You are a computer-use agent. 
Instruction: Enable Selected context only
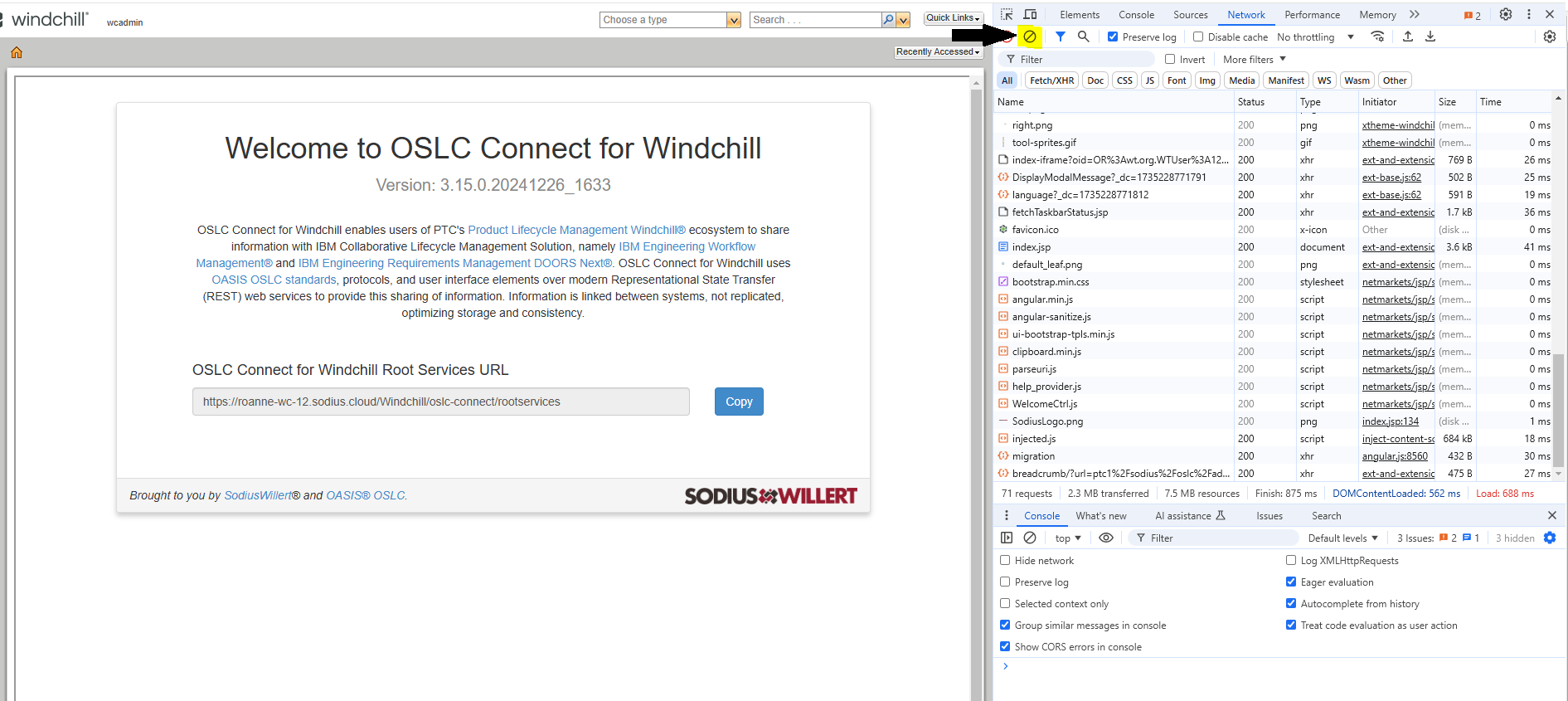(1005, 603)
